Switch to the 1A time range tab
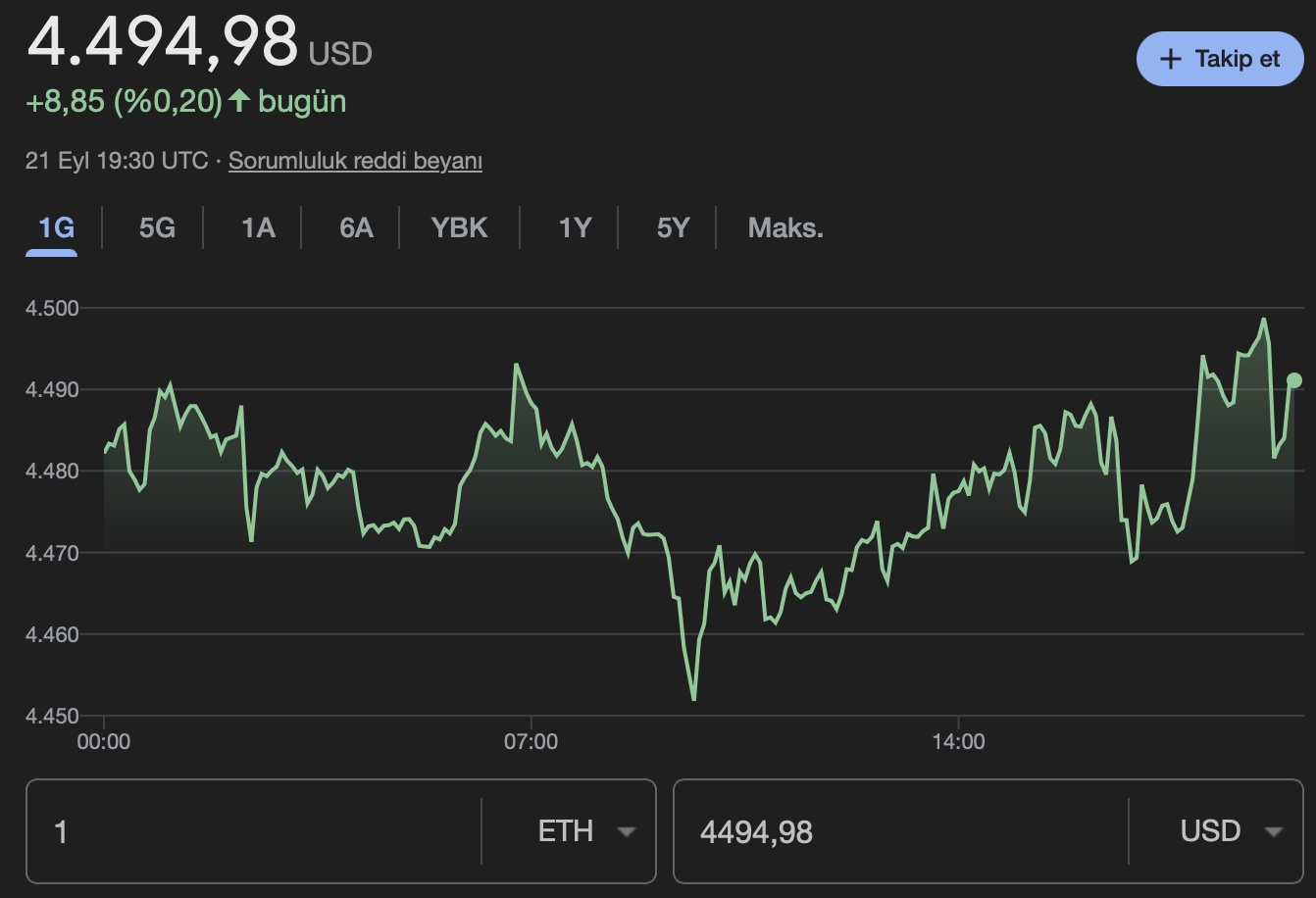 coord(258,227)
